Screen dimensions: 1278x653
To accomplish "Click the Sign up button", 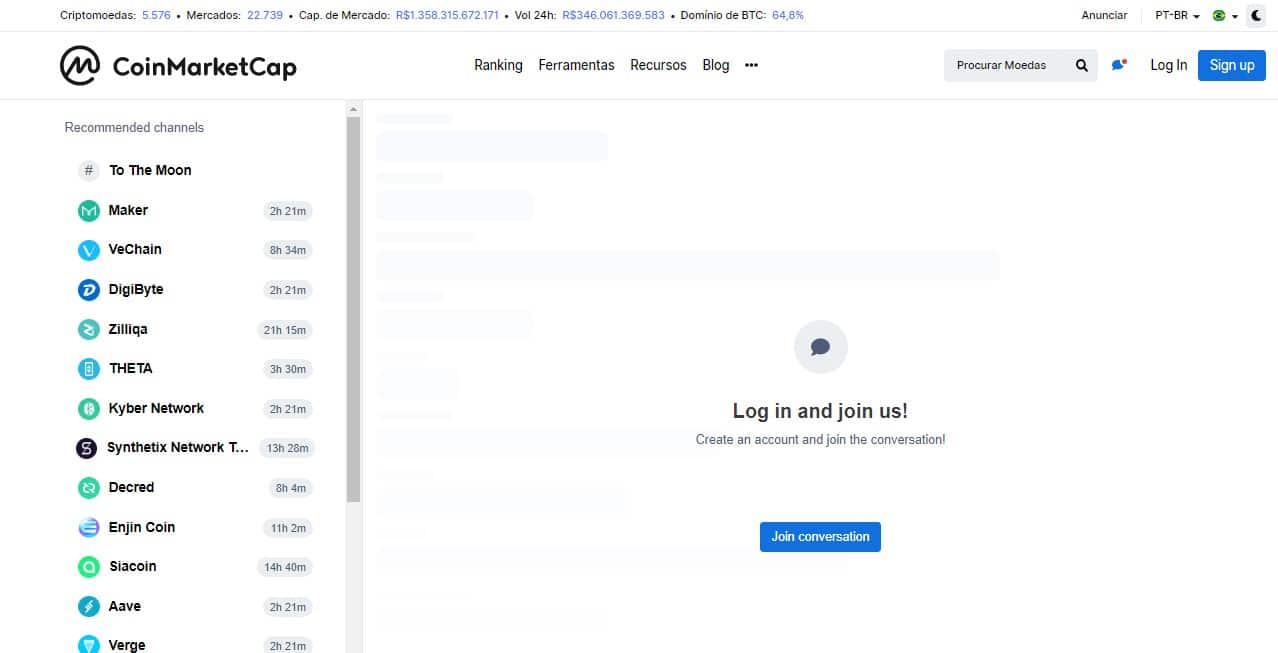I will [x=1231, y=65].
